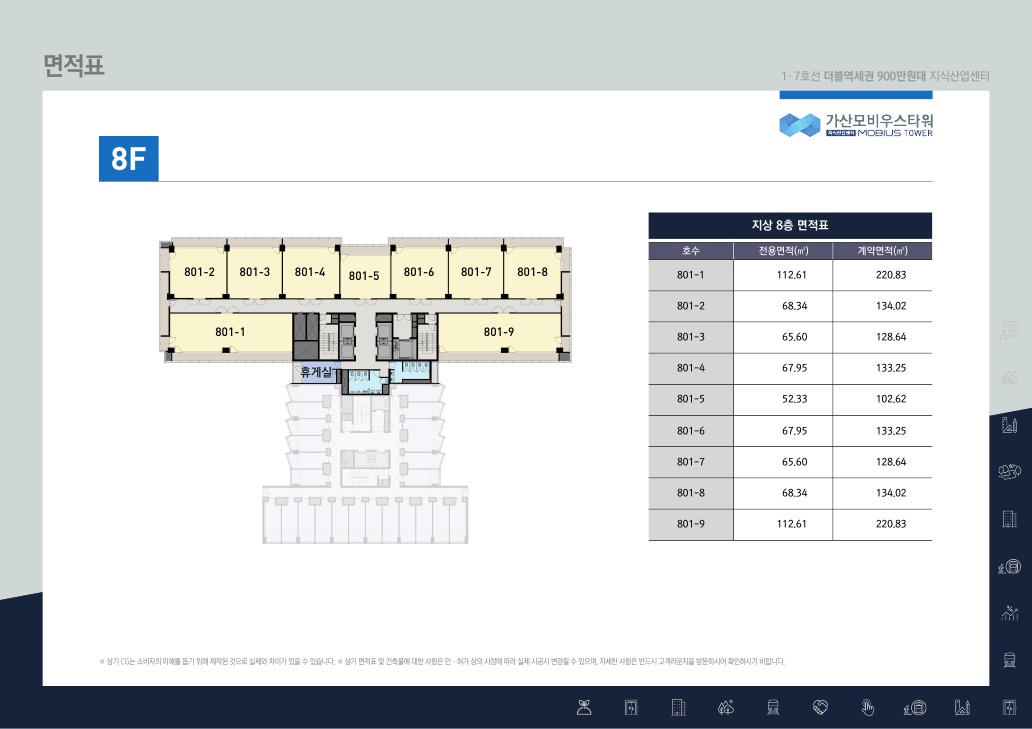This screenshot has height=729, width=1032.
Task: Click the Mobius Tower logo
Action: [x=856, y=124]
